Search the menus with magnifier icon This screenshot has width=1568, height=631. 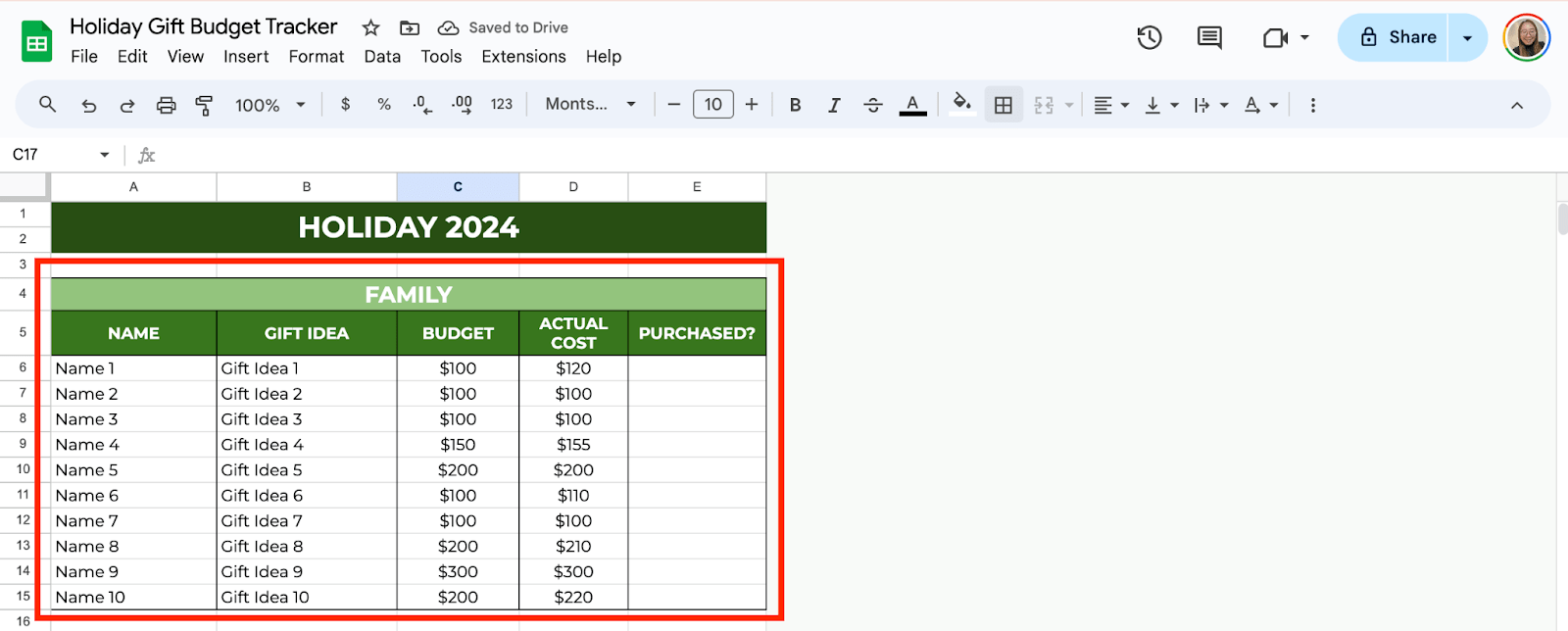47,104
